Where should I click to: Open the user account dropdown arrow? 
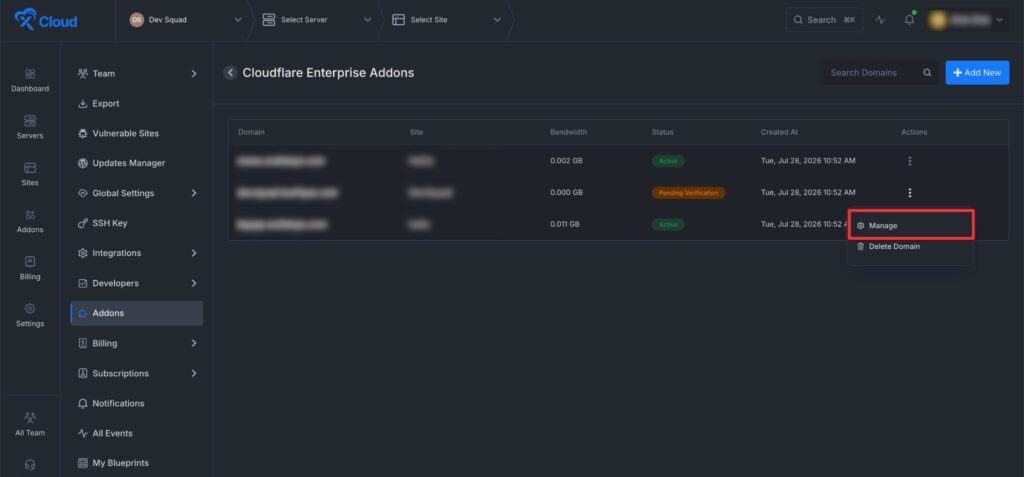pyautogui.click(x=999, y=20)
